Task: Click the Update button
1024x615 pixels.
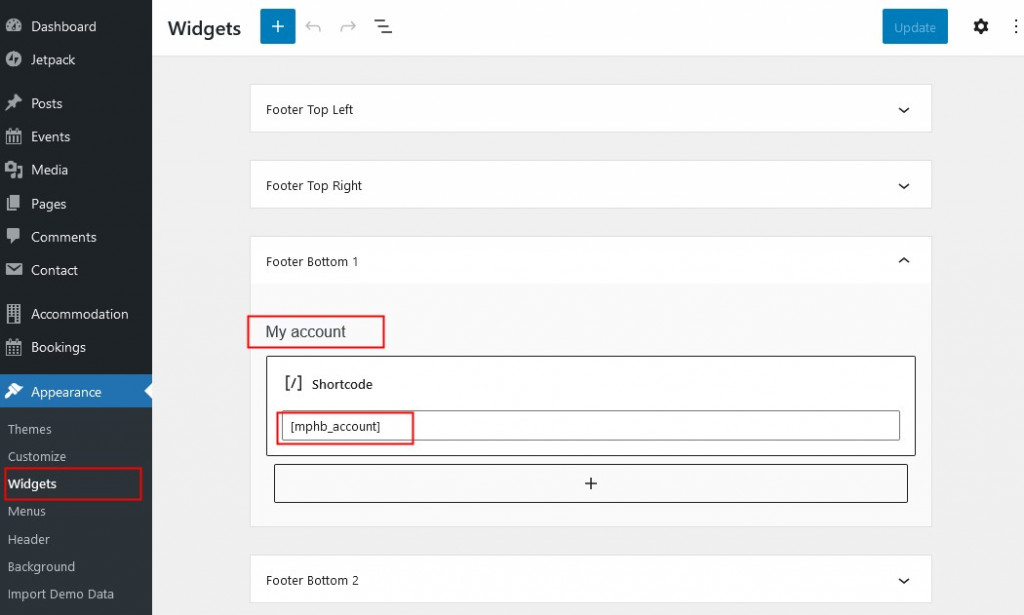Action: [914, 27]
